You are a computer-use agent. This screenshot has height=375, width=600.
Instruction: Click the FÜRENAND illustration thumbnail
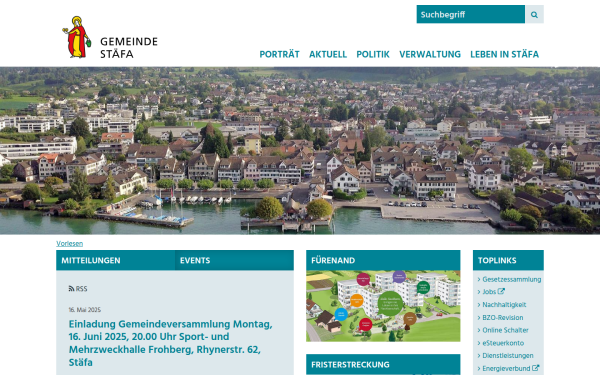tap(383, 306)
